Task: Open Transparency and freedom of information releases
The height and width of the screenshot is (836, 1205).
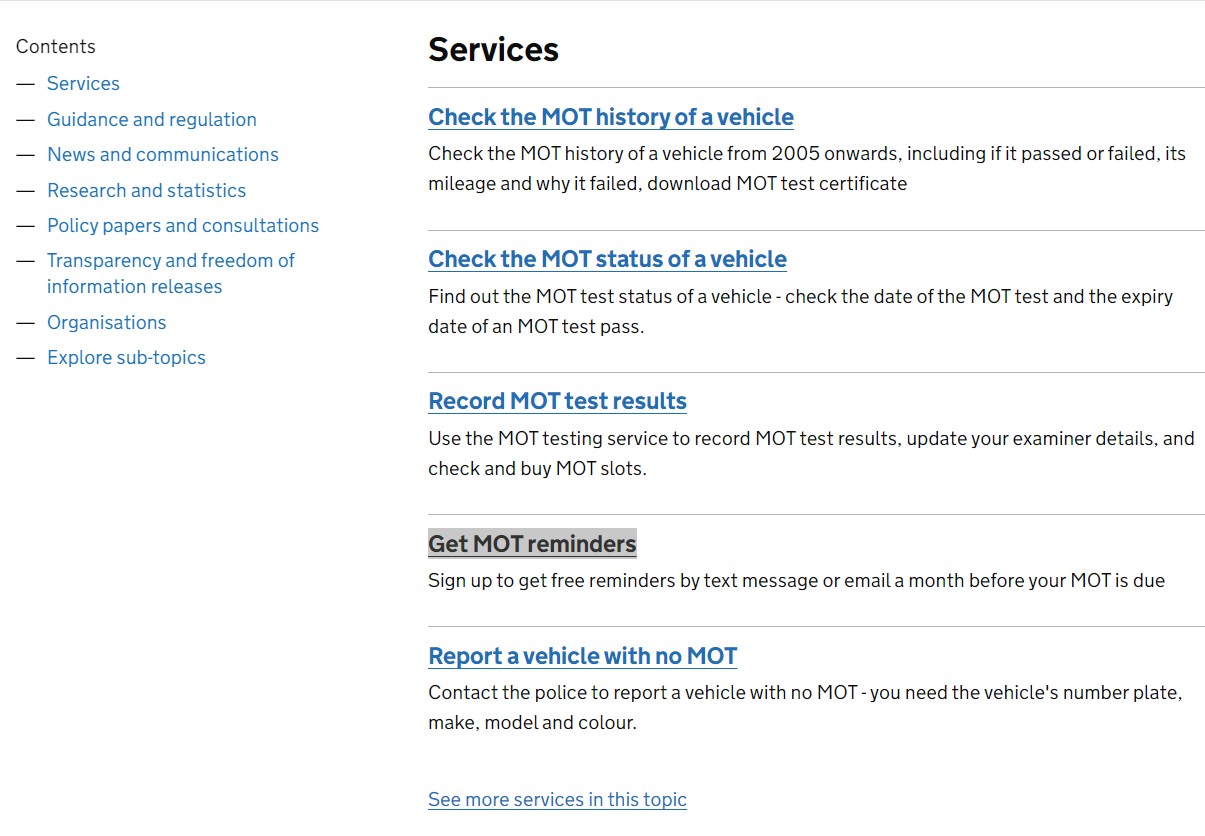Action: (171, 274)
